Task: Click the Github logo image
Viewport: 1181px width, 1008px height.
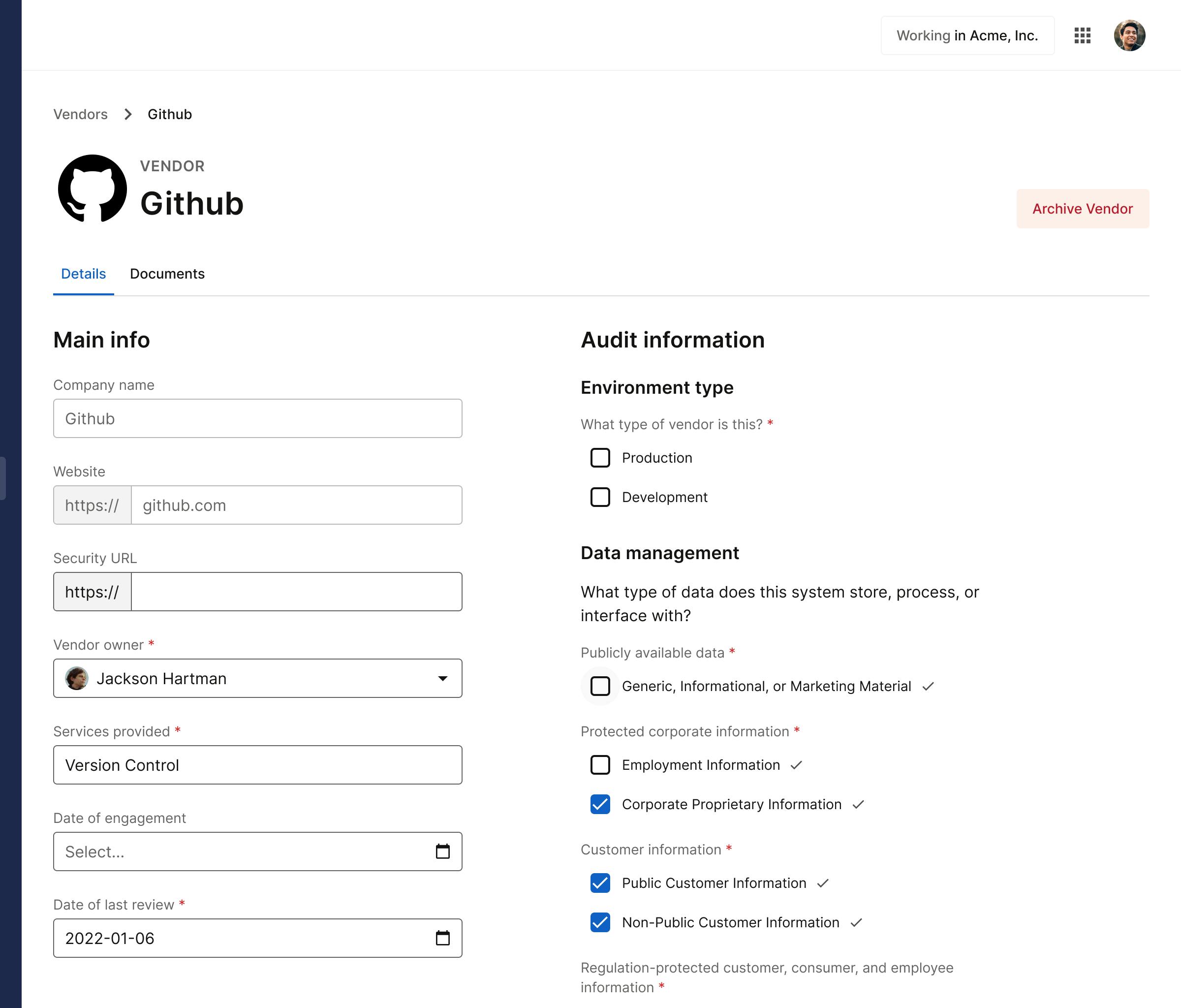Action: click(93, 188)
